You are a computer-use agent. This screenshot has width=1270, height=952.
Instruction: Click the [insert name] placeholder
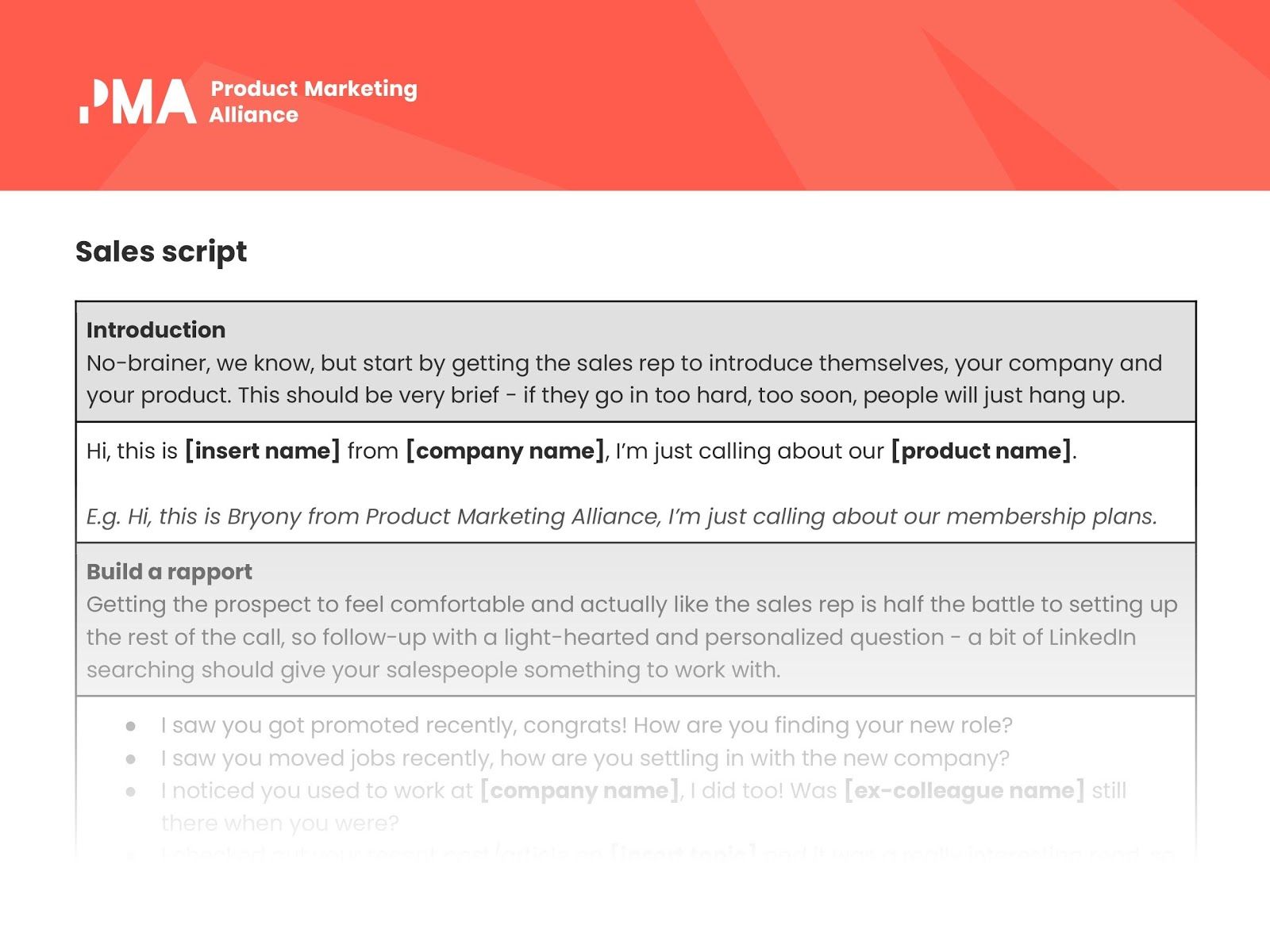coord(263,451)
